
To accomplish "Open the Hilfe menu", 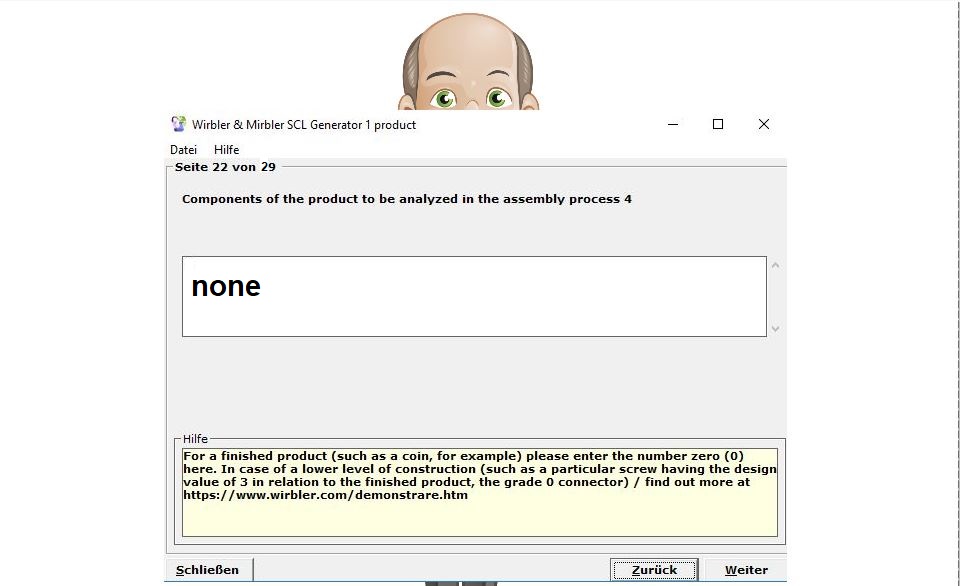I will pyautogui.click(x=226, y=150).
